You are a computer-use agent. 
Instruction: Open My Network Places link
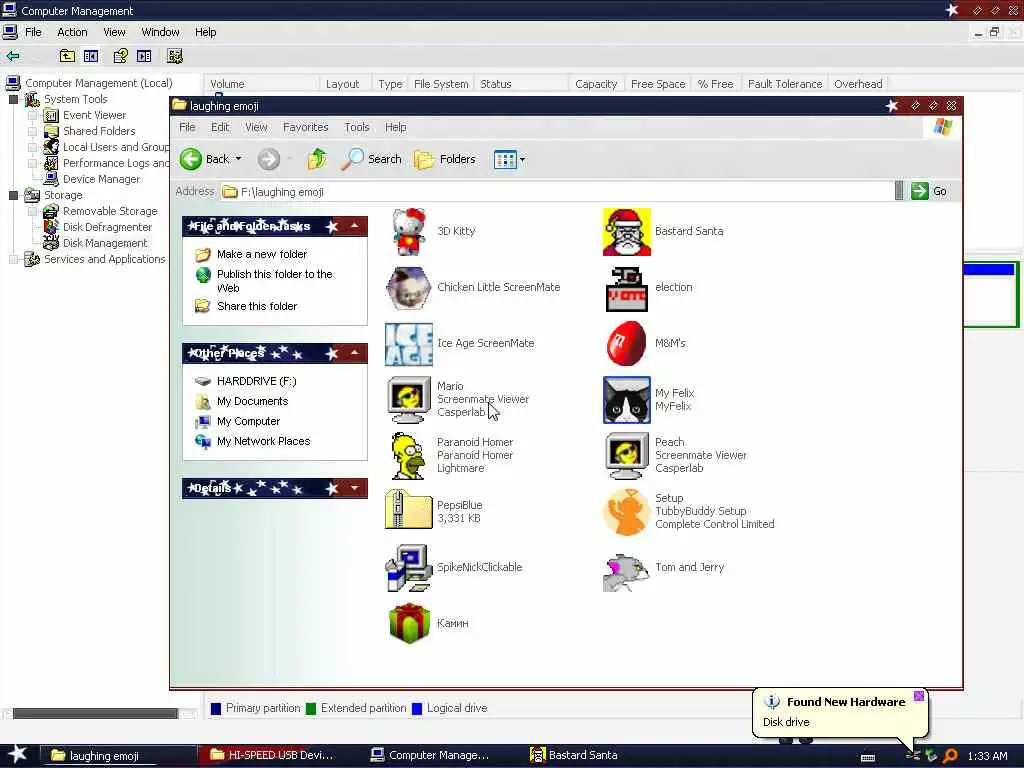(263, 441)
